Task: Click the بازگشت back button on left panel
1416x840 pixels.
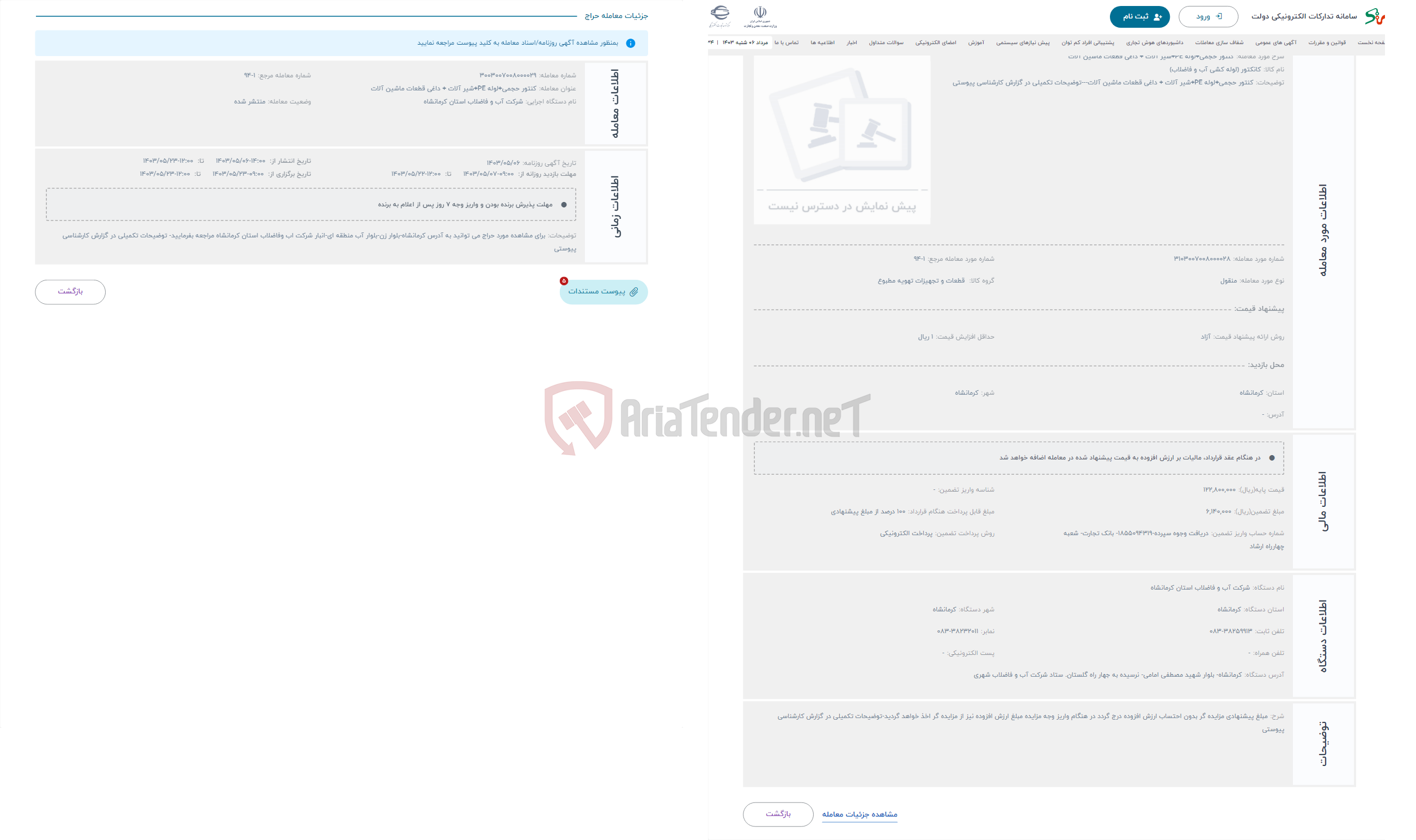Action: [69, 291]
